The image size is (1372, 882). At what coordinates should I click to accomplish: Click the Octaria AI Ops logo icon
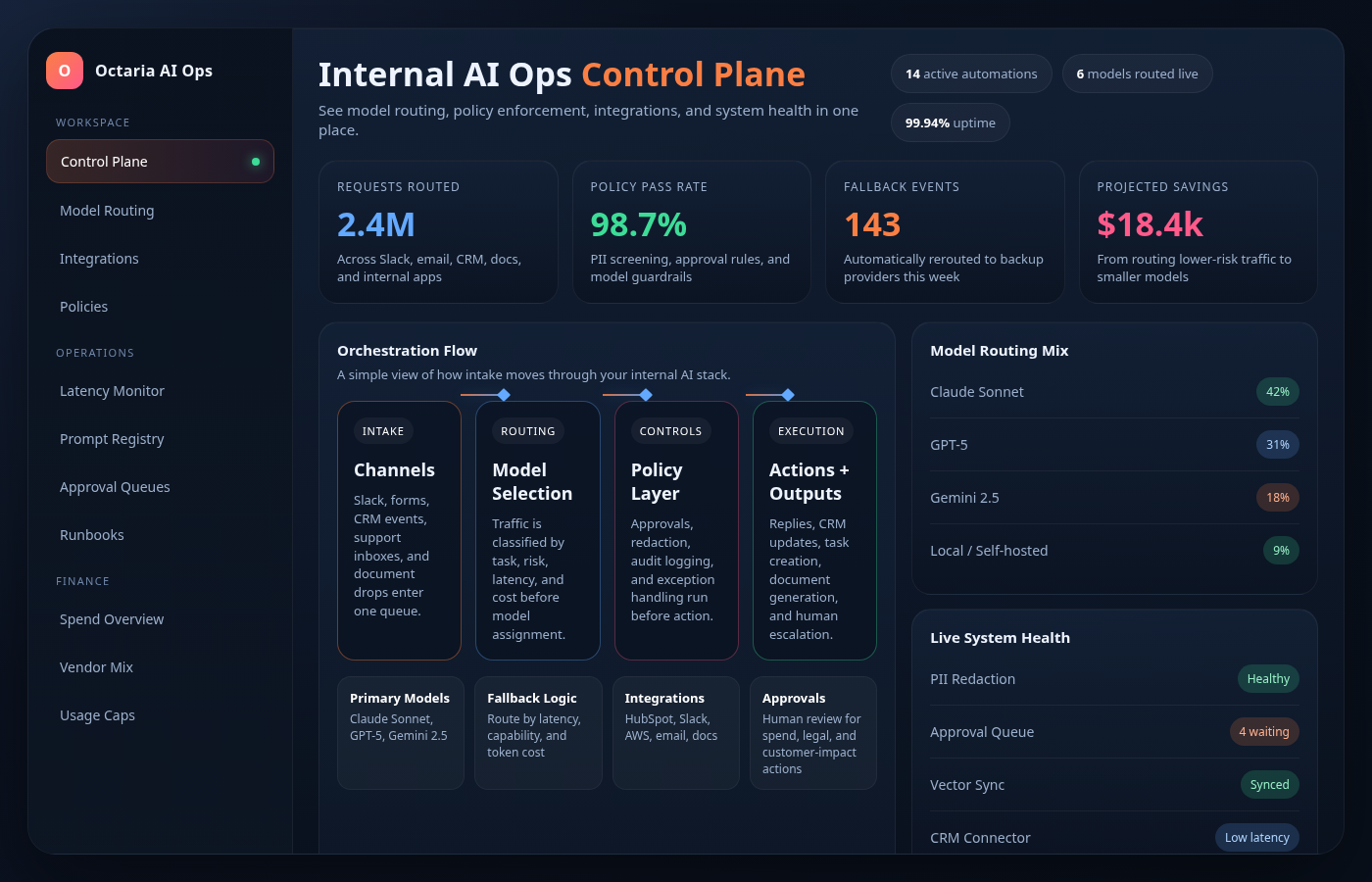point(64,70)
